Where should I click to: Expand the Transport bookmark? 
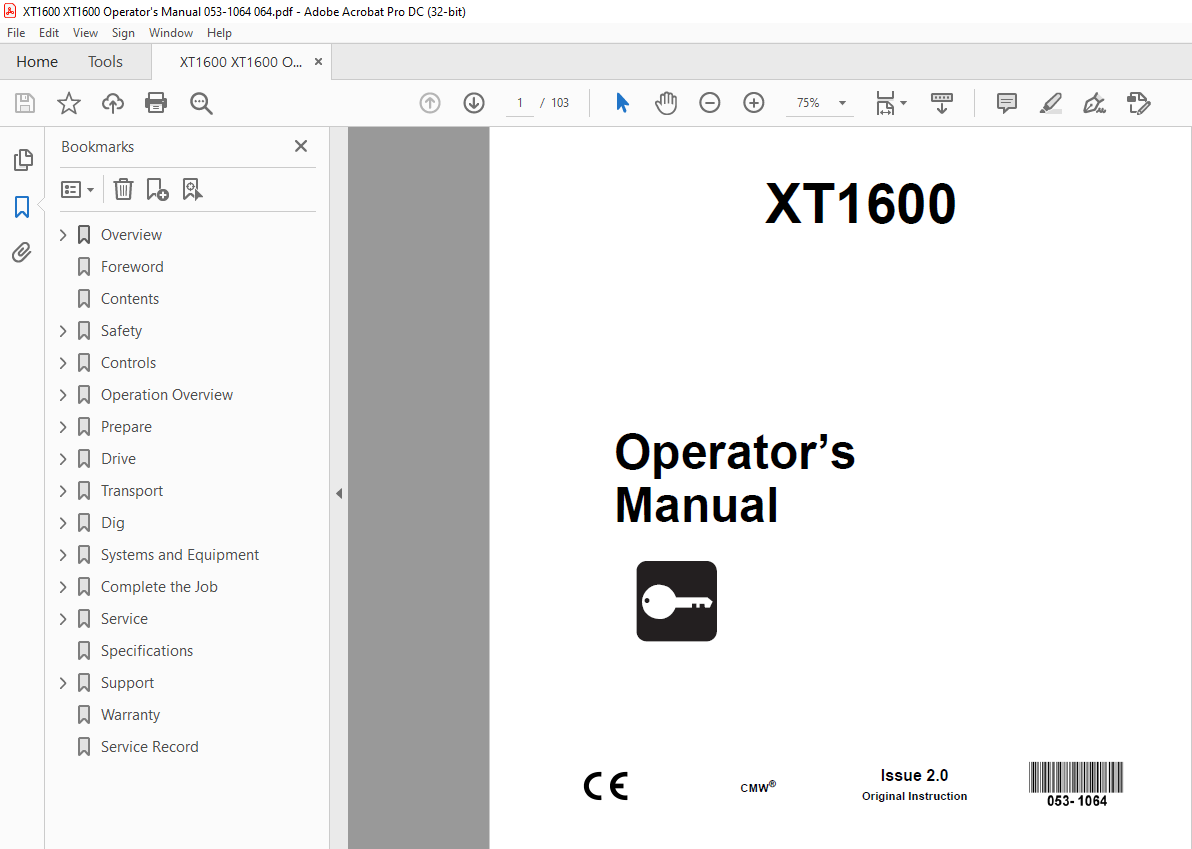(63, 491)
